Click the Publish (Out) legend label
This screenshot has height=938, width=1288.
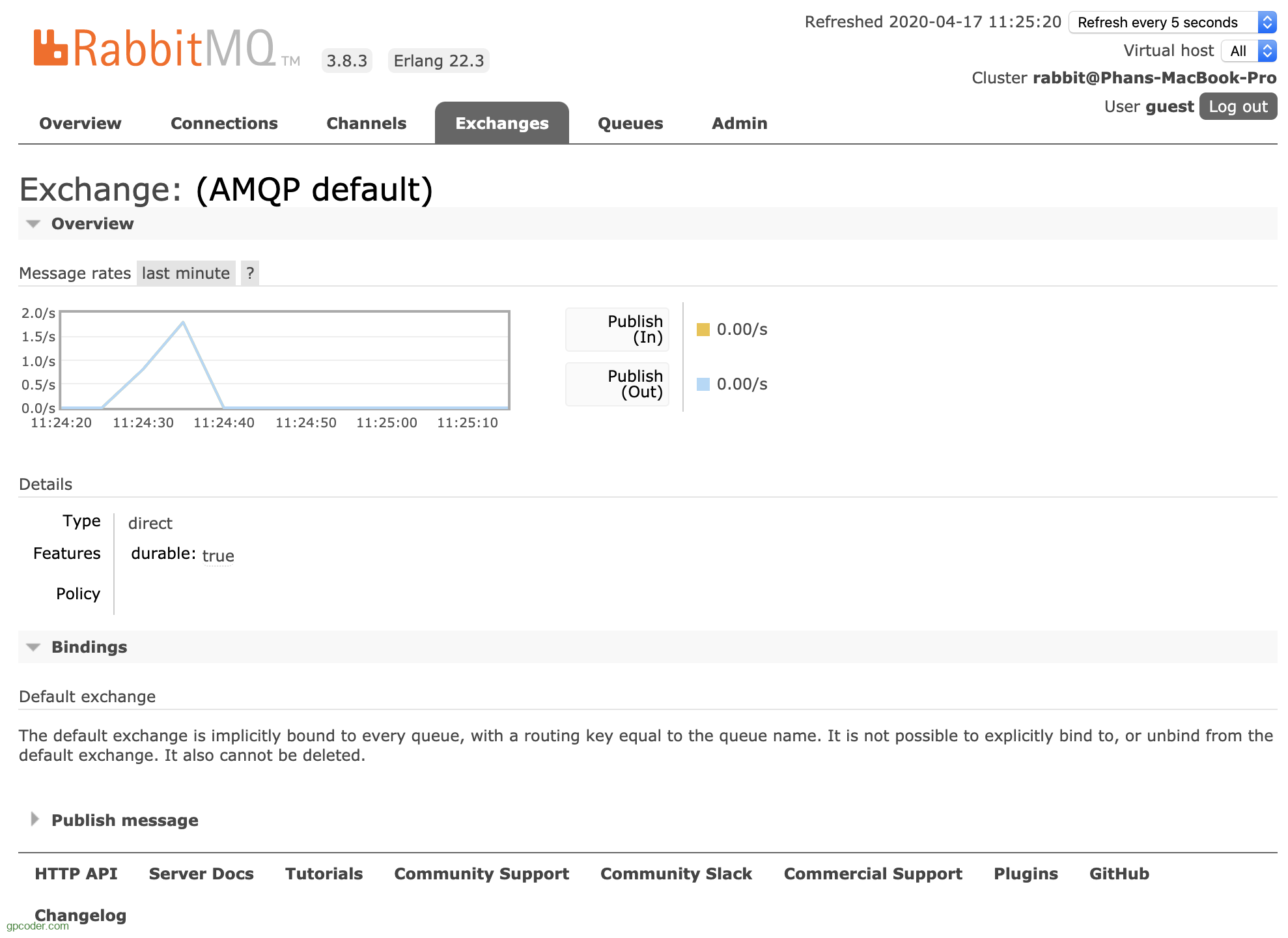coord(617,384)
